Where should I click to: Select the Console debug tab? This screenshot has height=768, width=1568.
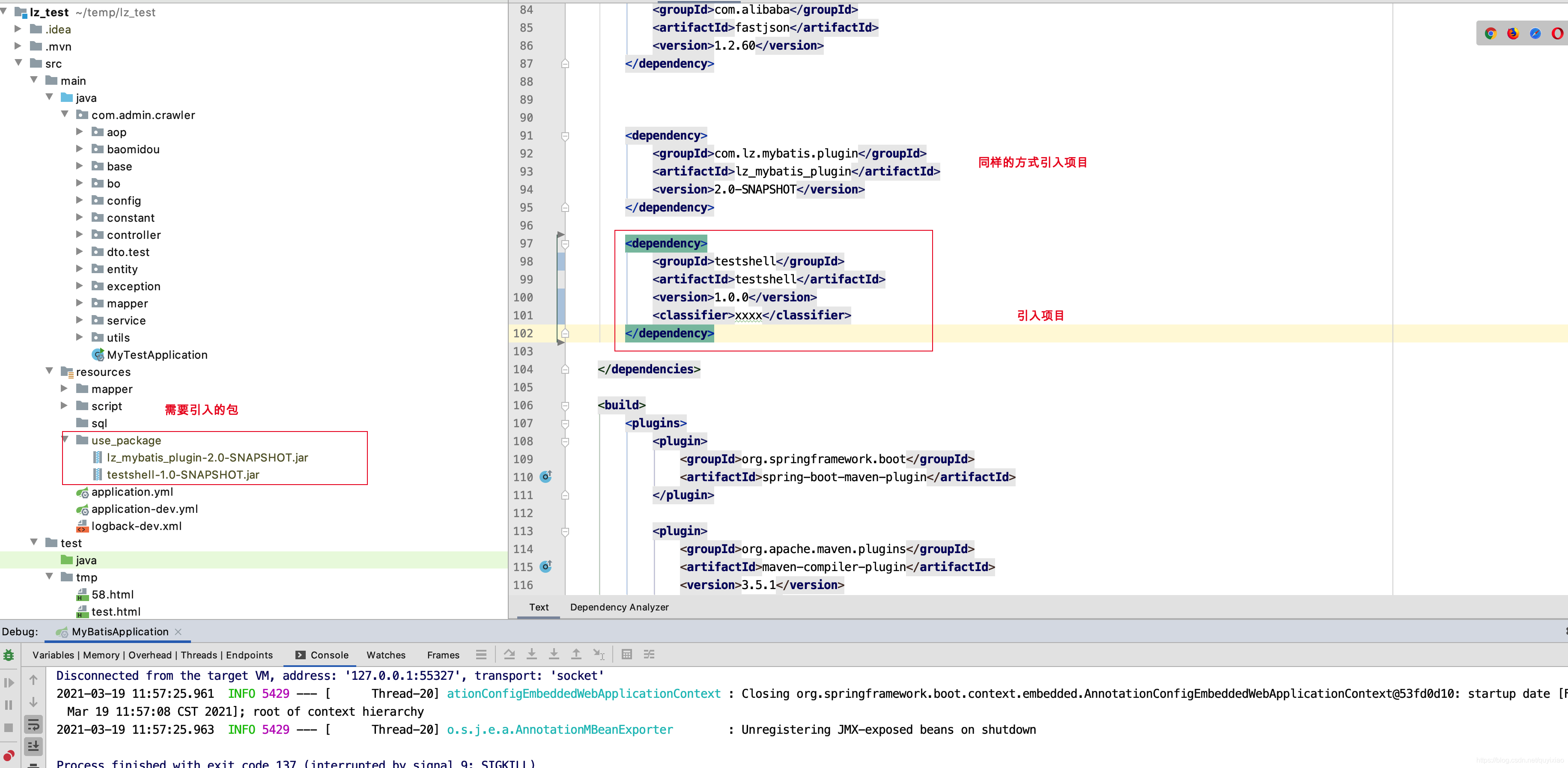tap(322, 655)
